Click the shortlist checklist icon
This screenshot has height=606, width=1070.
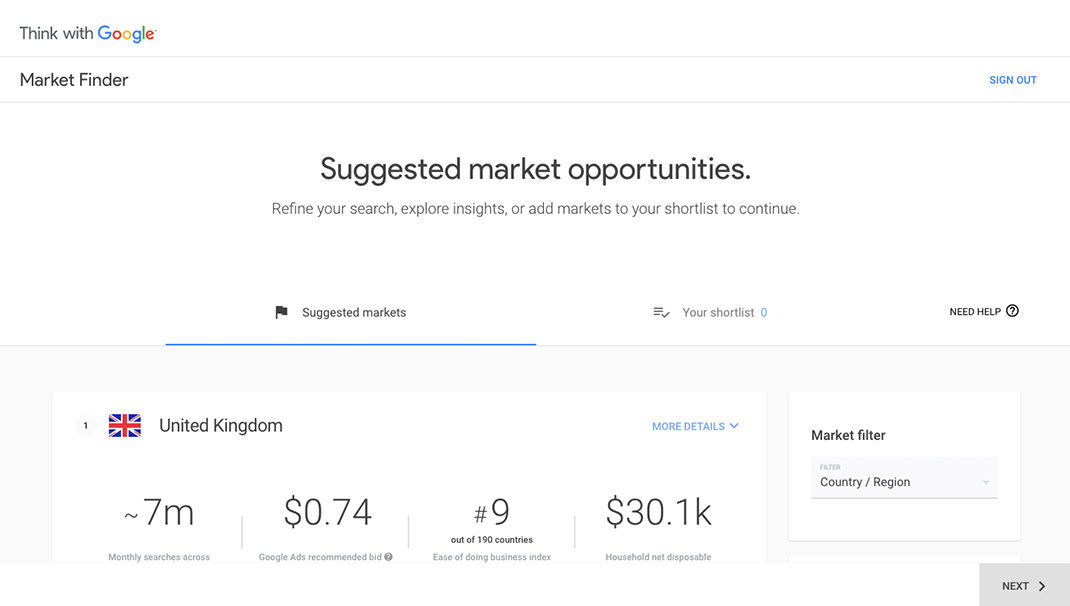point(661,312)
